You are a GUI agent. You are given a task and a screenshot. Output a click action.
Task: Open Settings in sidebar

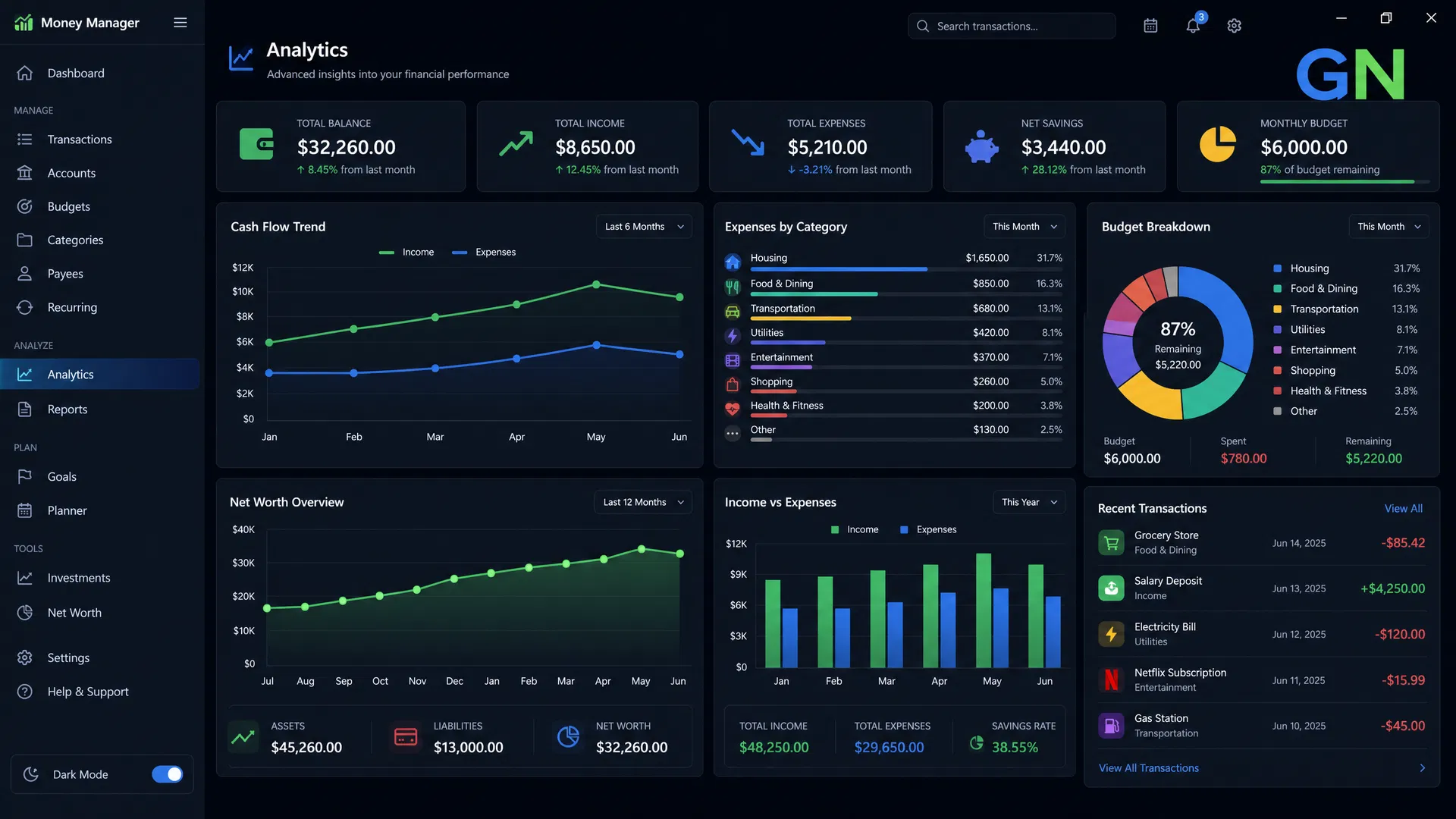coord(100,658)
